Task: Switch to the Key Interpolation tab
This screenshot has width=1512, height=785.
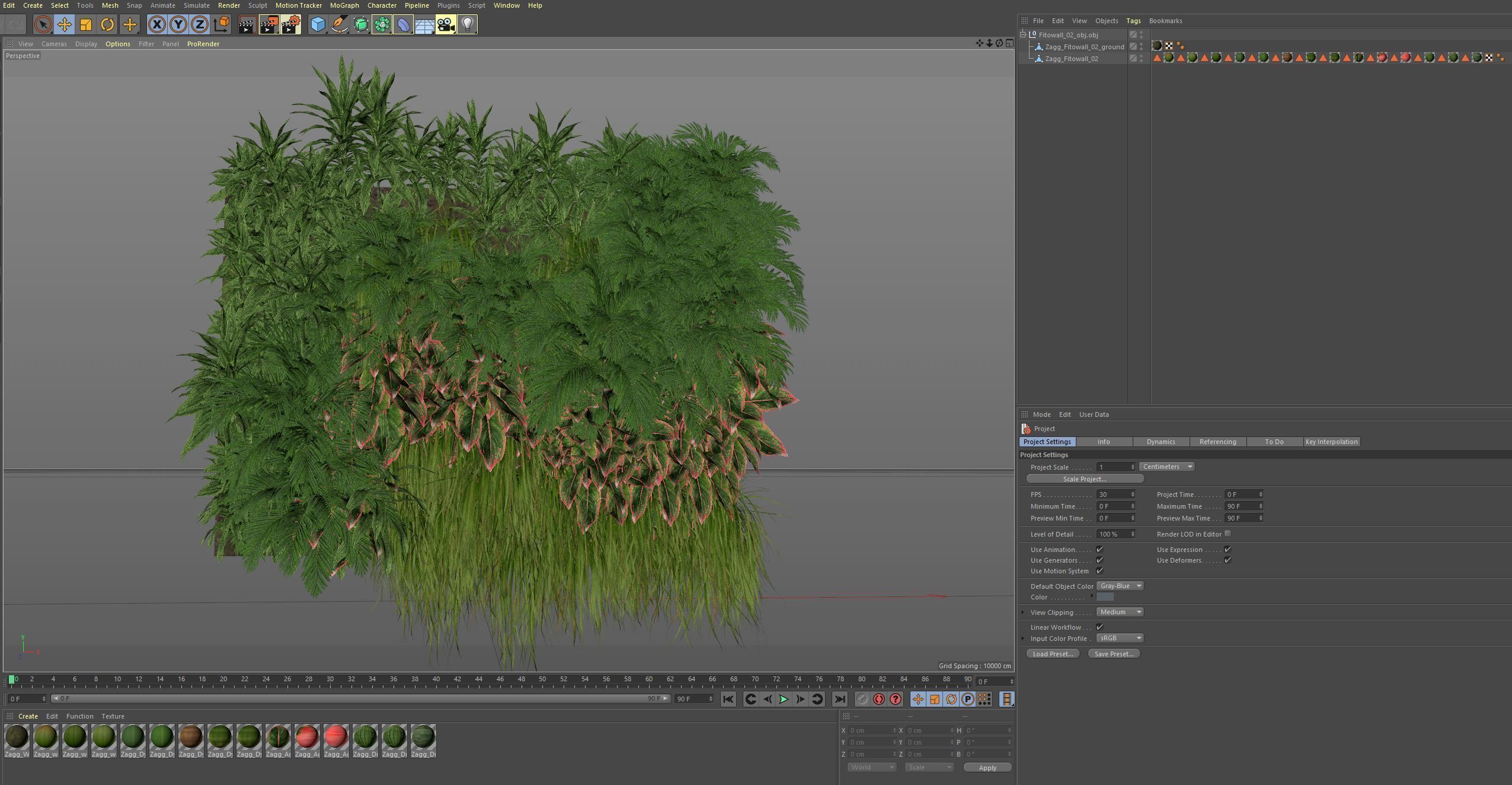Action: pyautogui.click(x=1331, y=442)
